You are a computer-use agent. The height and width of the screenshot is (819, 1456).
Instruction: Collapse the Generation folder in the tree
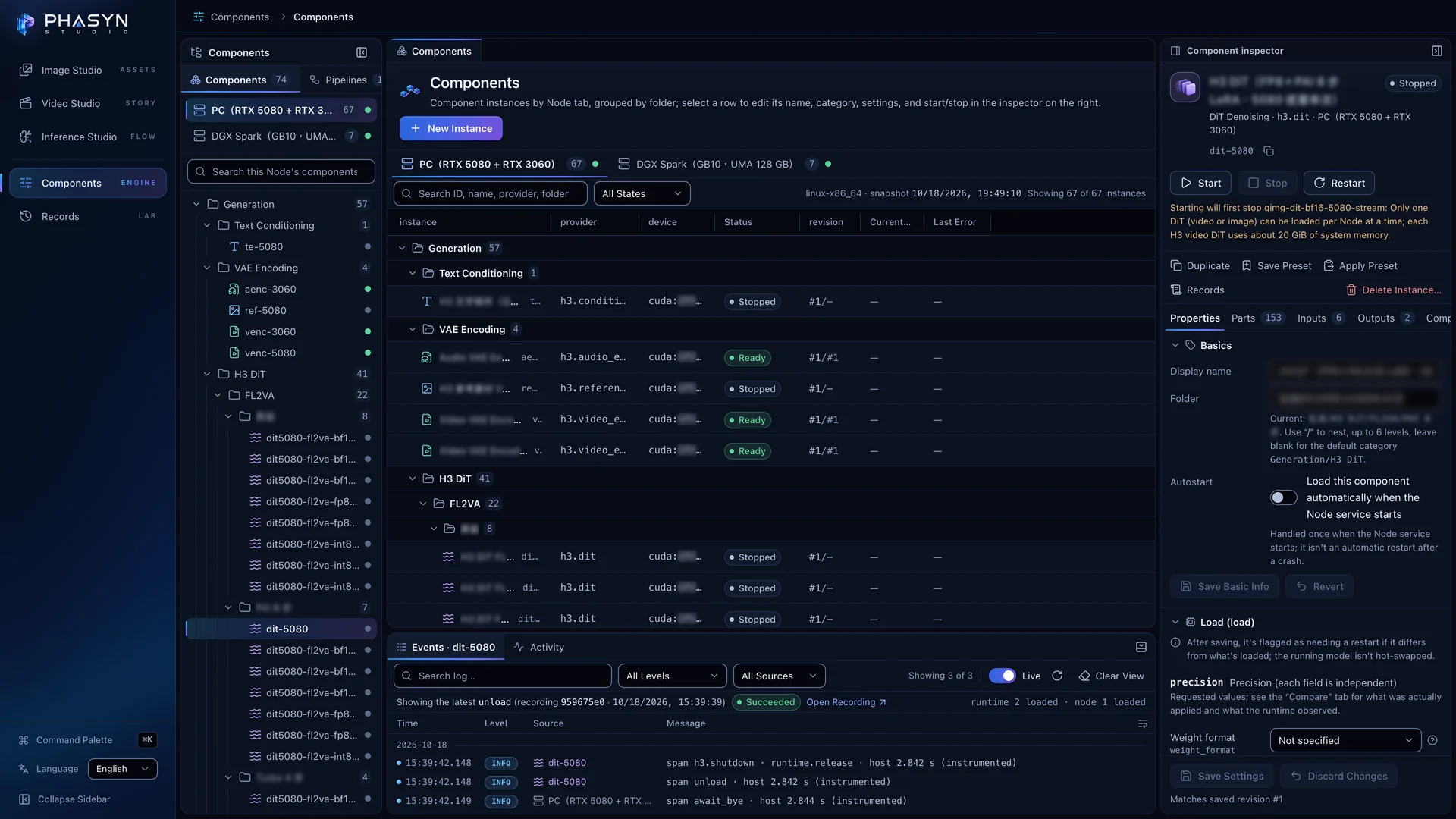pos(196,204)
